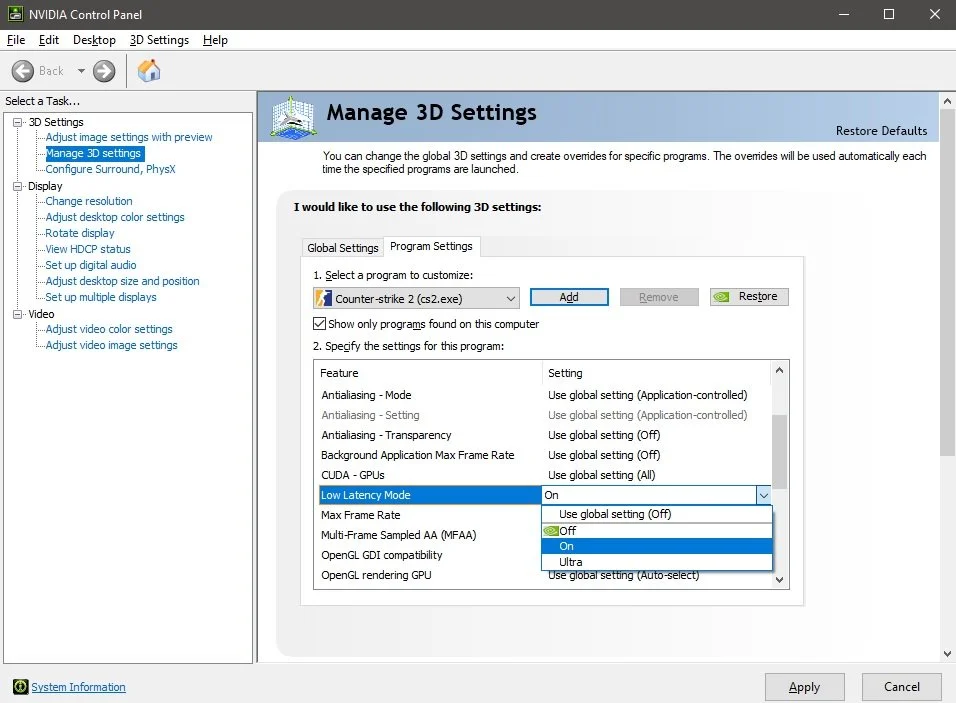Click the Back navigation arrow

point(24,71)
